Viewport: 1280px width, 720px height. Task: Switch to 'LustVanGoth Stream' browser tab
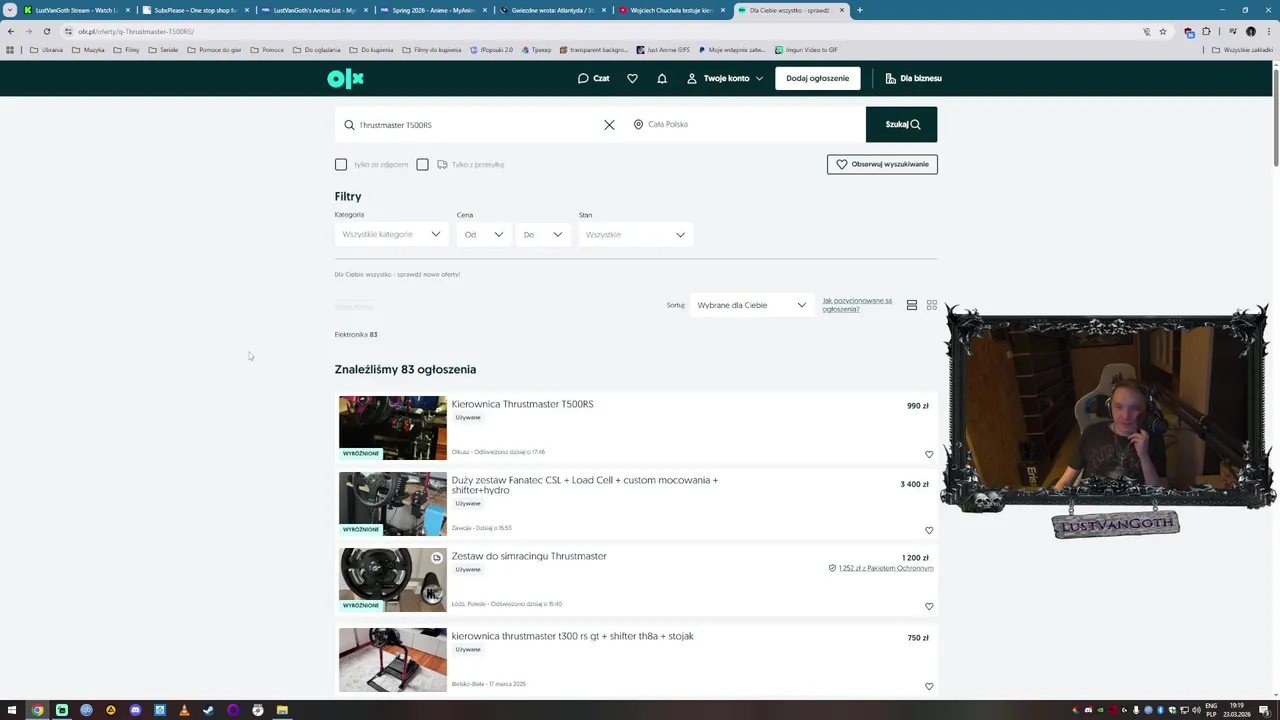(76, 10)
